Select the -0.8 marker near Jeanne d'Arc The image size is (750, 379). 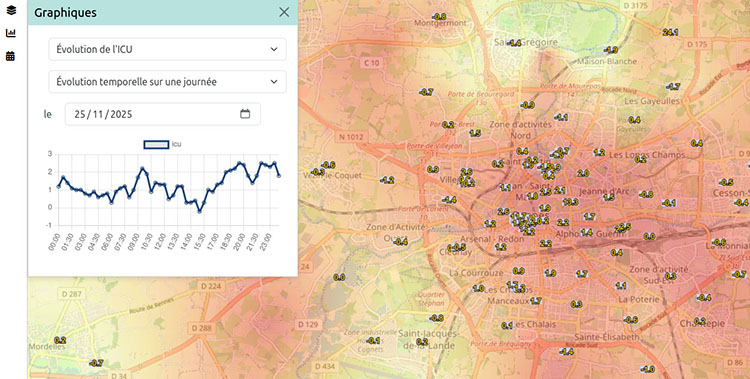pyautogui.click(x=646, y=195)
